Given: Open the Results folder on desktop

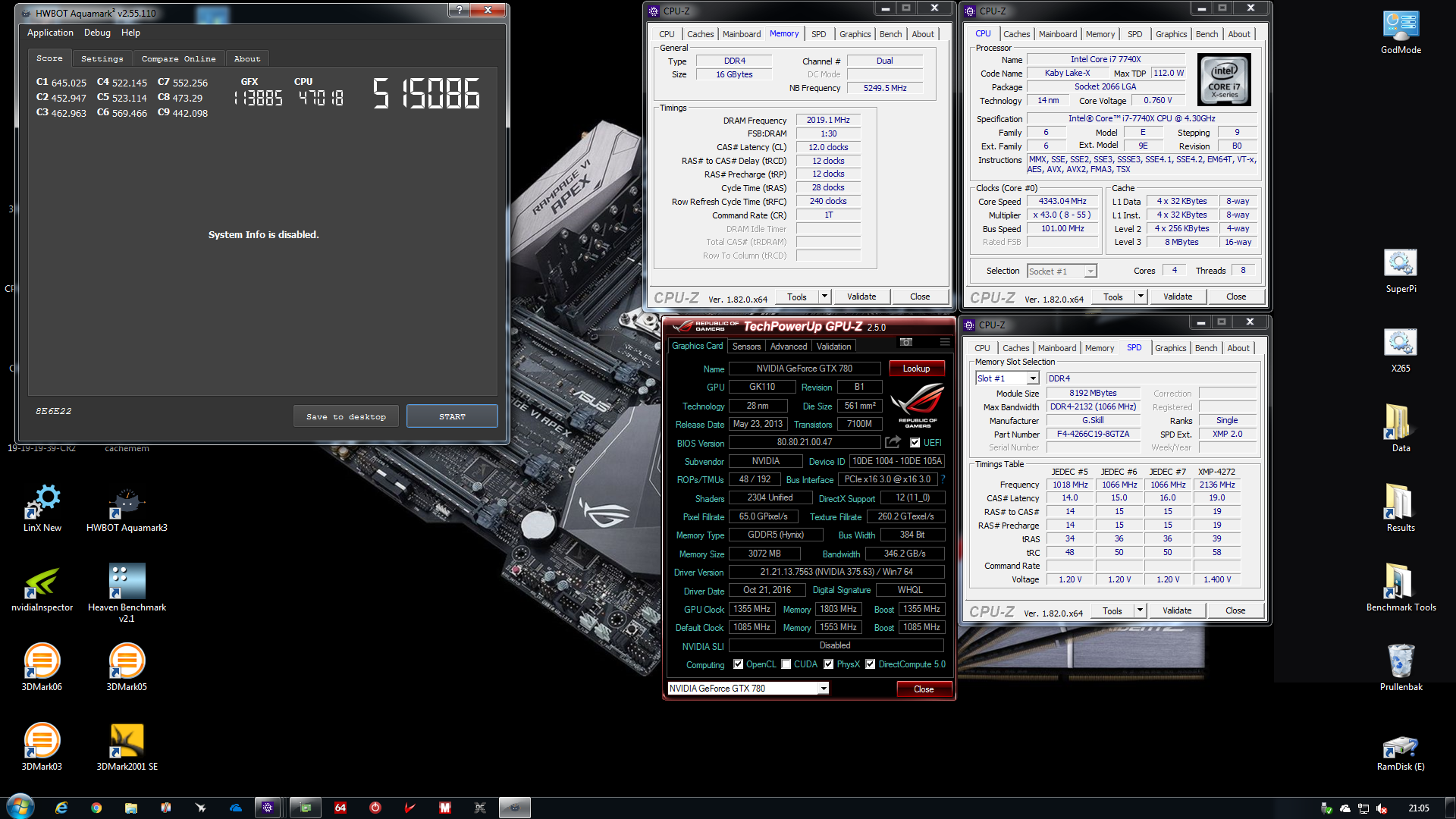Looking at the screenshot, I should (1401, 509).
